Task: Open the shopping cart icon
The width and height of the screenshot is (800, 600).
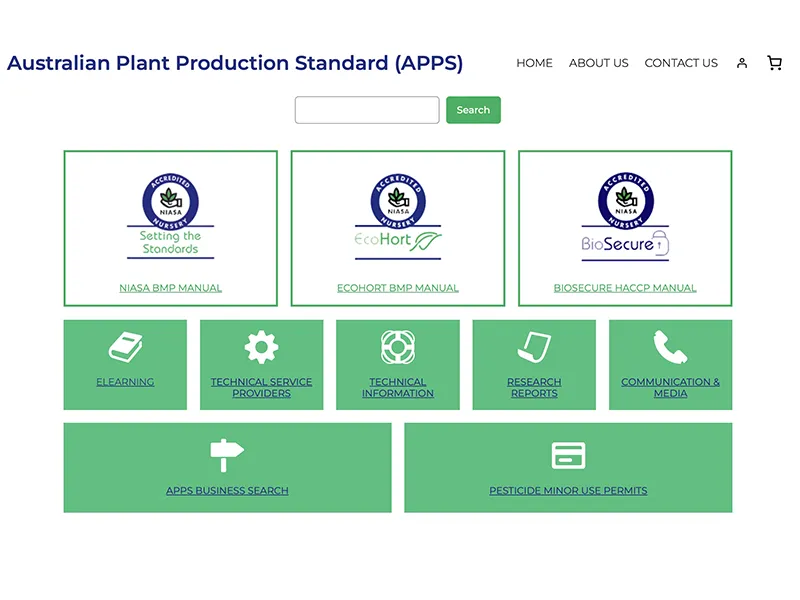Action: pos(774,63)
